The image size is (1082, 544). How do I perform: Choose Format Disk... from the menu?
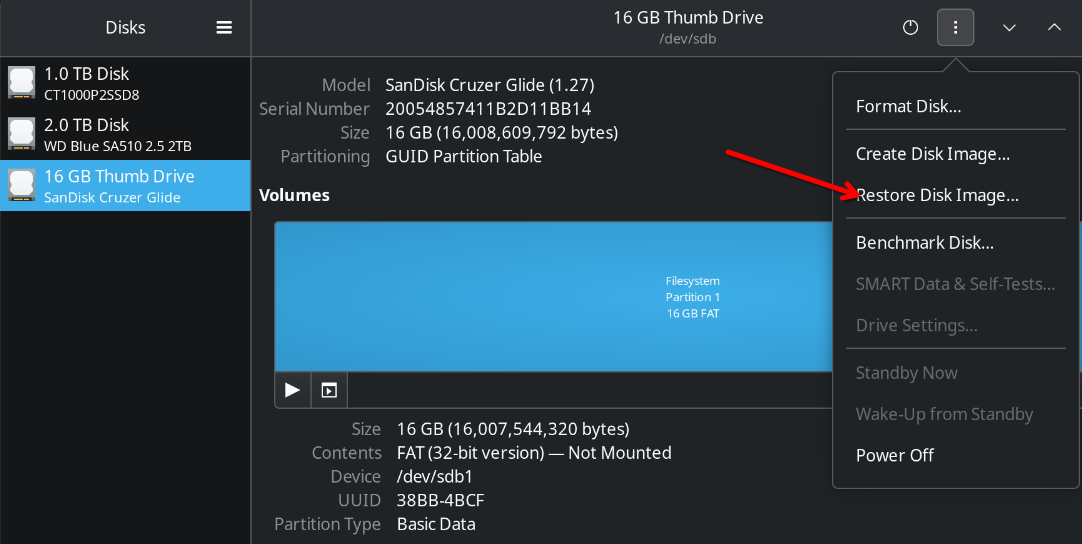pos(908,106)
